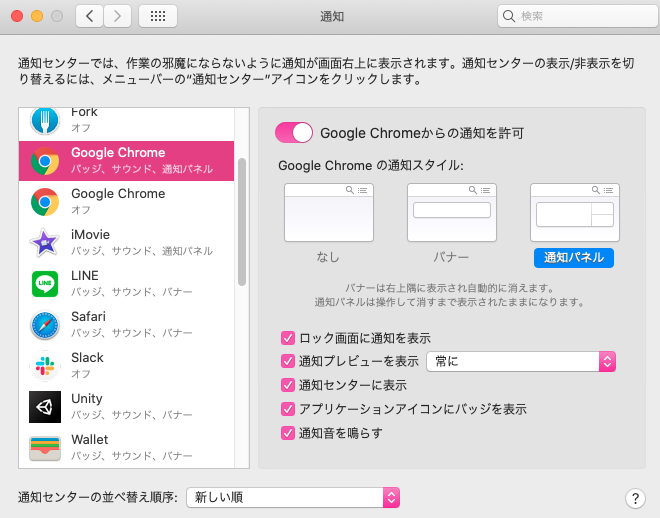Select the Wallet list row

(x=126, y=448)
